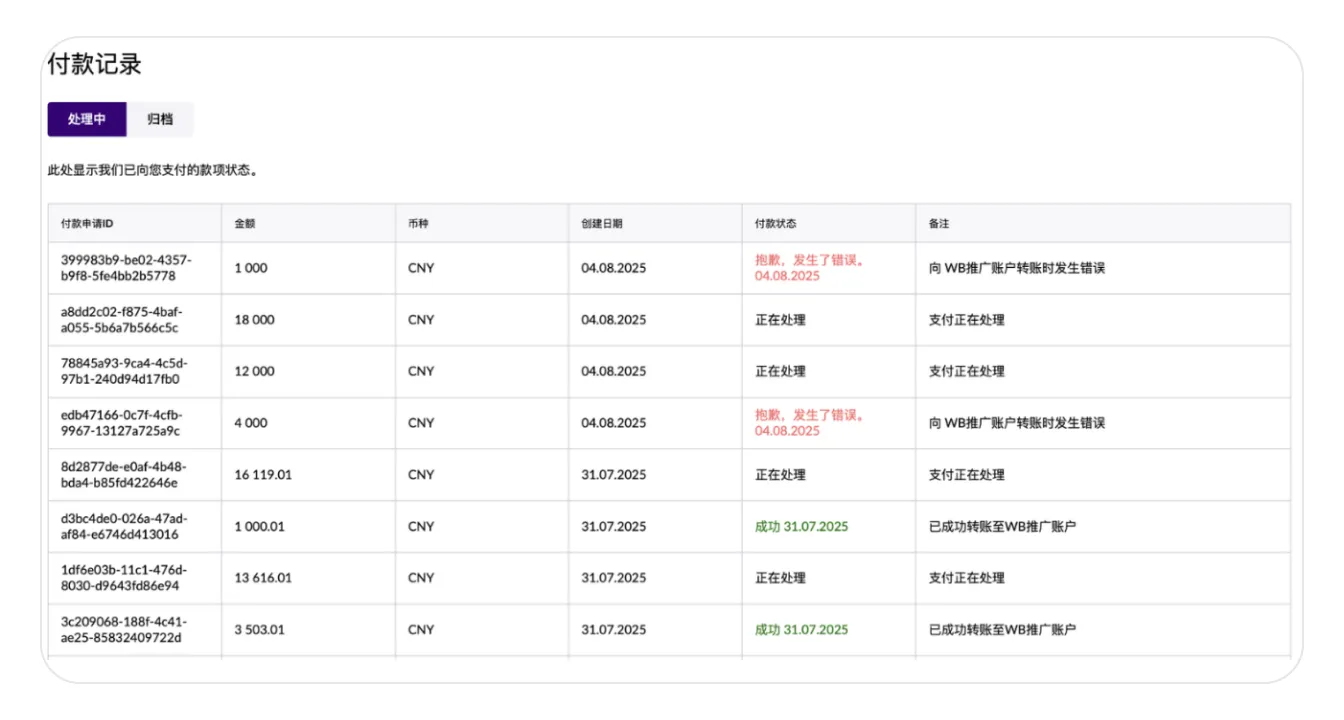Screen dimensions: 1344x720
Task: Click the green 成功 status for 3 503.01
Action: [x=801, y=630]
